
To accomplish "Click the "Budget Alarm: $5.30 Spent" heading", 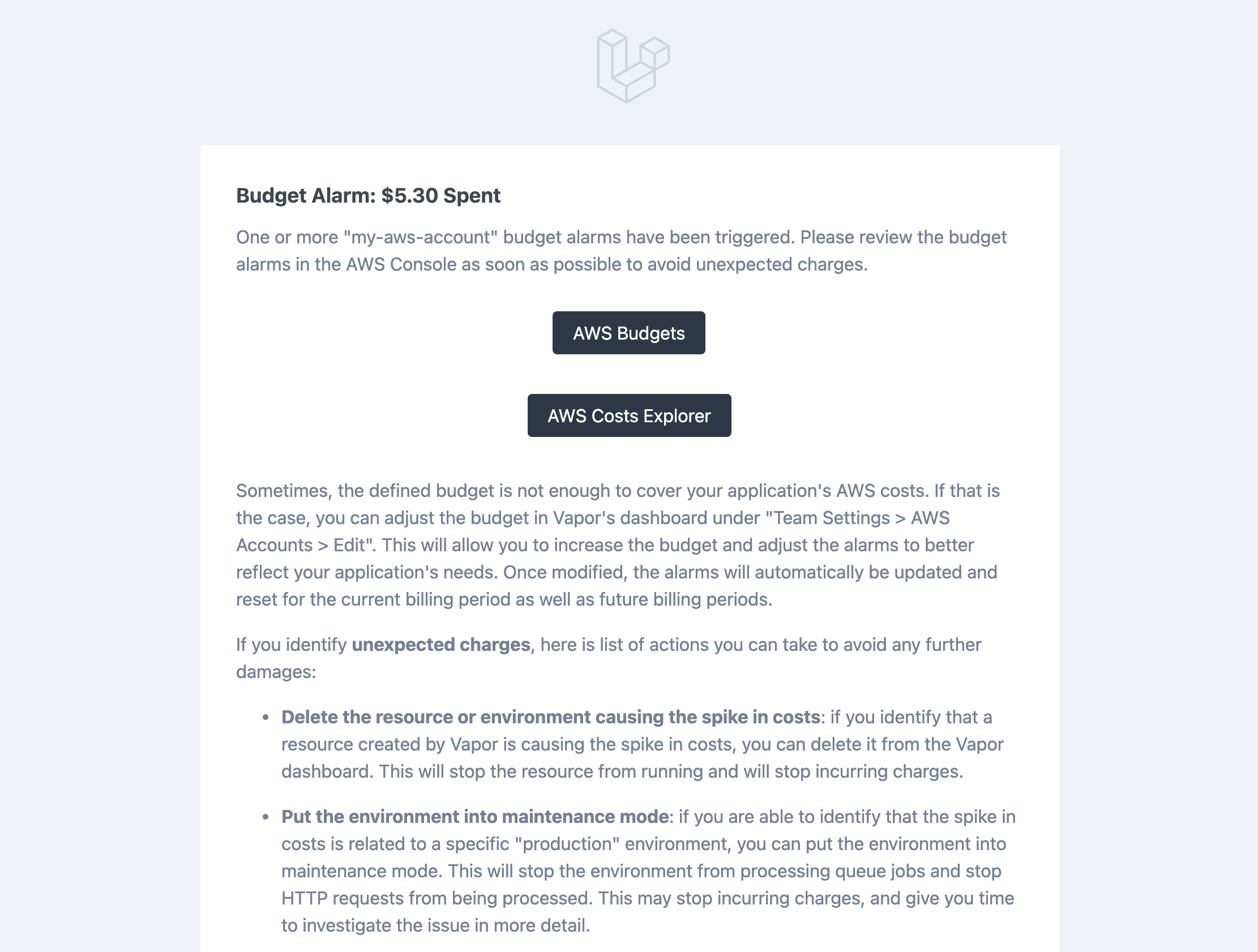I will click(368, 196).
